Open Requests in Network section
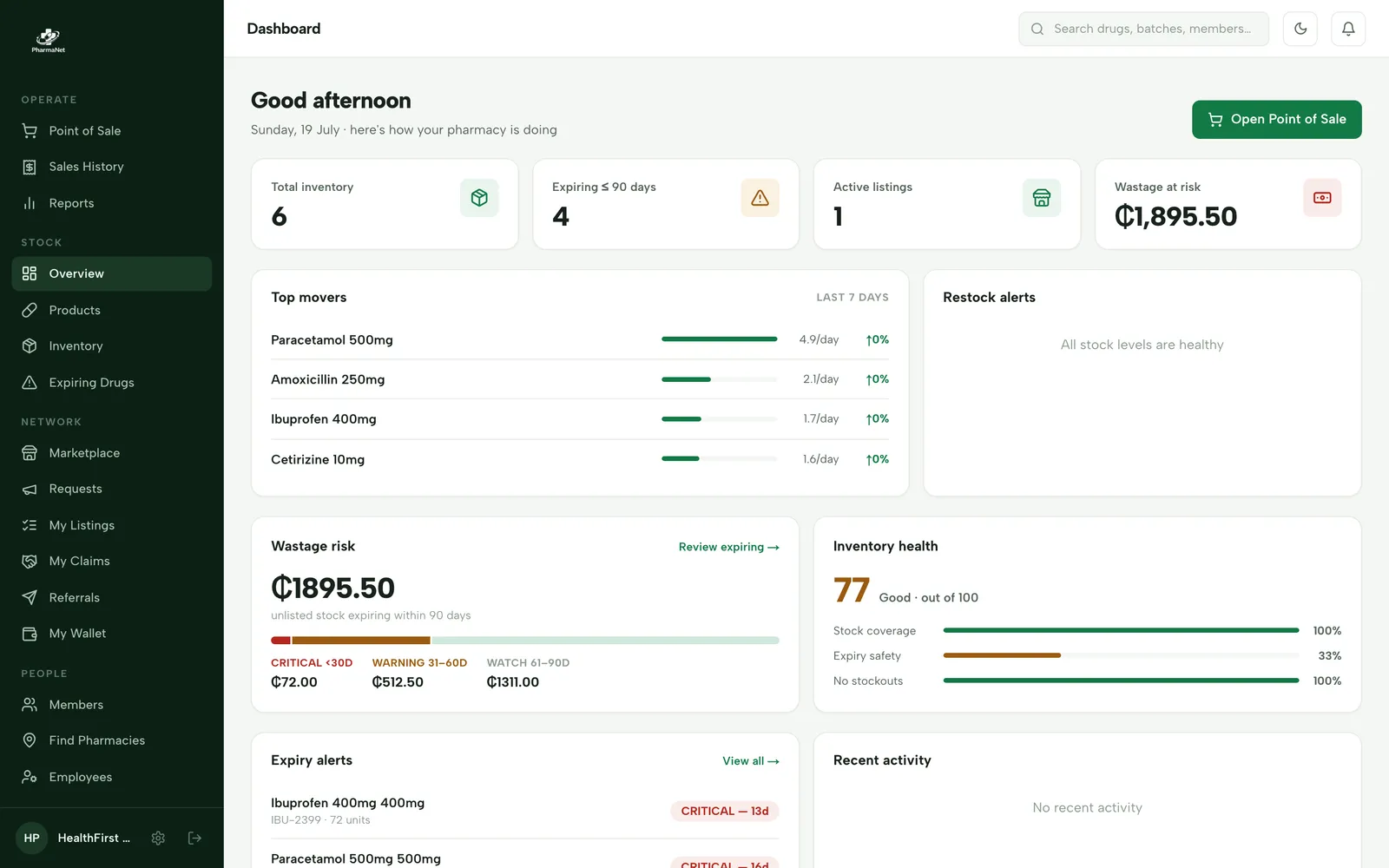The height and width of the screenshot is (868, 1389). point(112,489)
